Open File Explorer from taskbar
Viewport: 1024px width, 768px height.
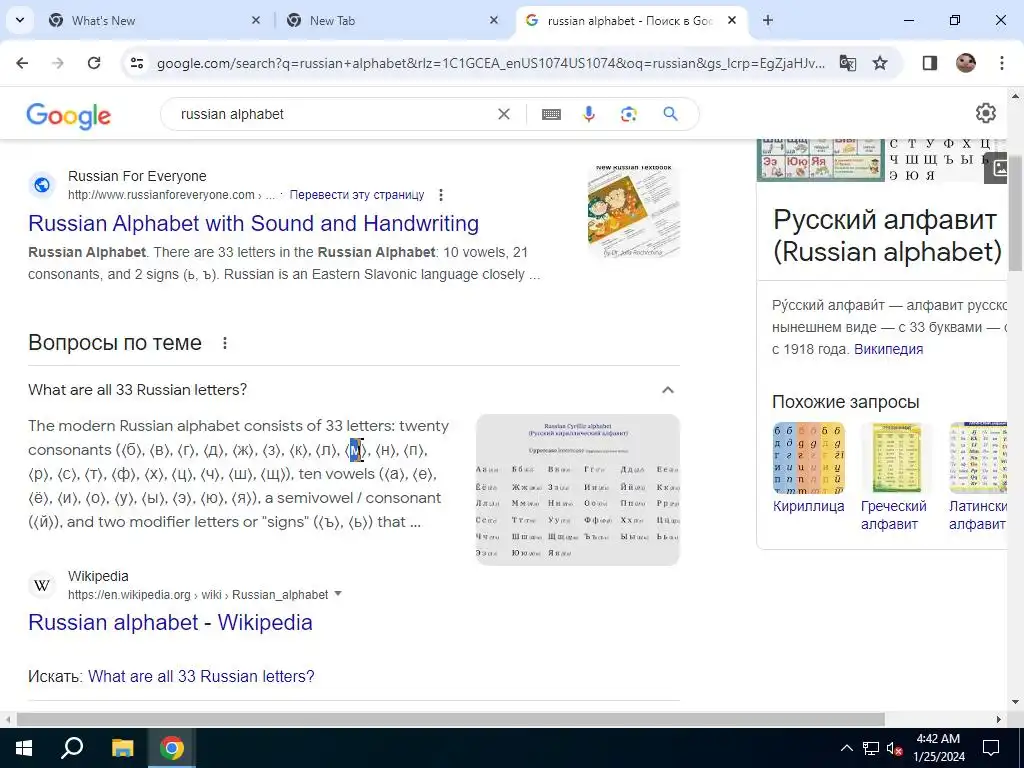(x=122, y=748)
